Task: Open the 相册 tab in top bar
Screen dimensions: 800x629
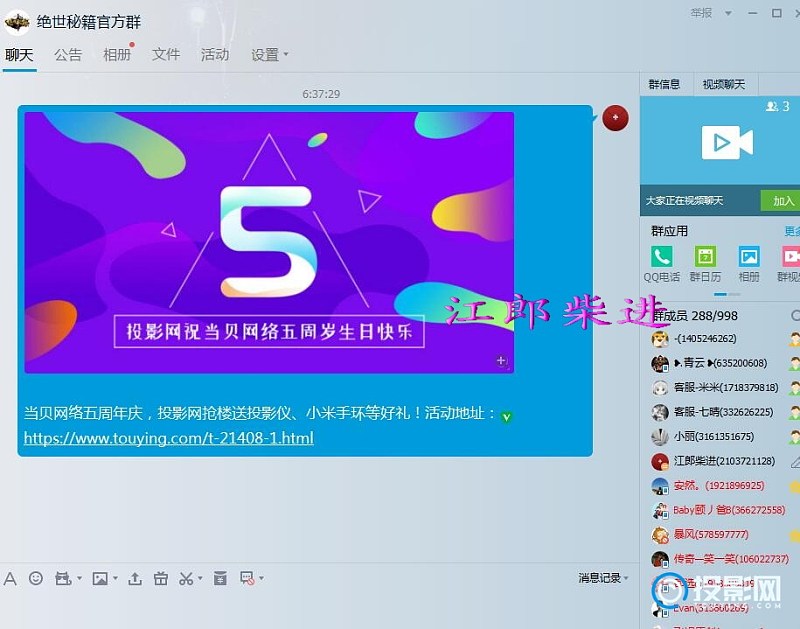Action: (x=117, y=54)
